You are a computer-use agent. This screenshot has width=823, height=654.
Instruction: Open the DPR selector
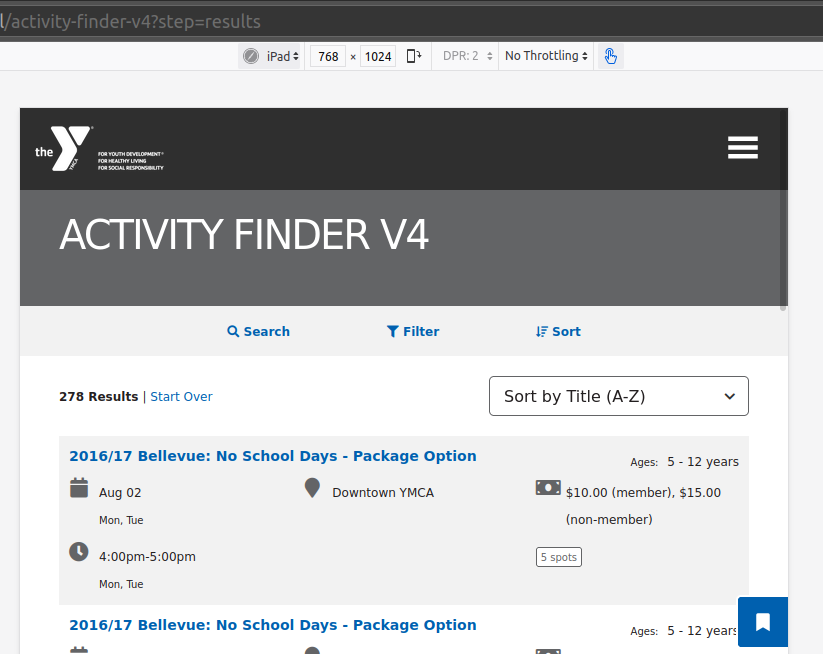467,56
